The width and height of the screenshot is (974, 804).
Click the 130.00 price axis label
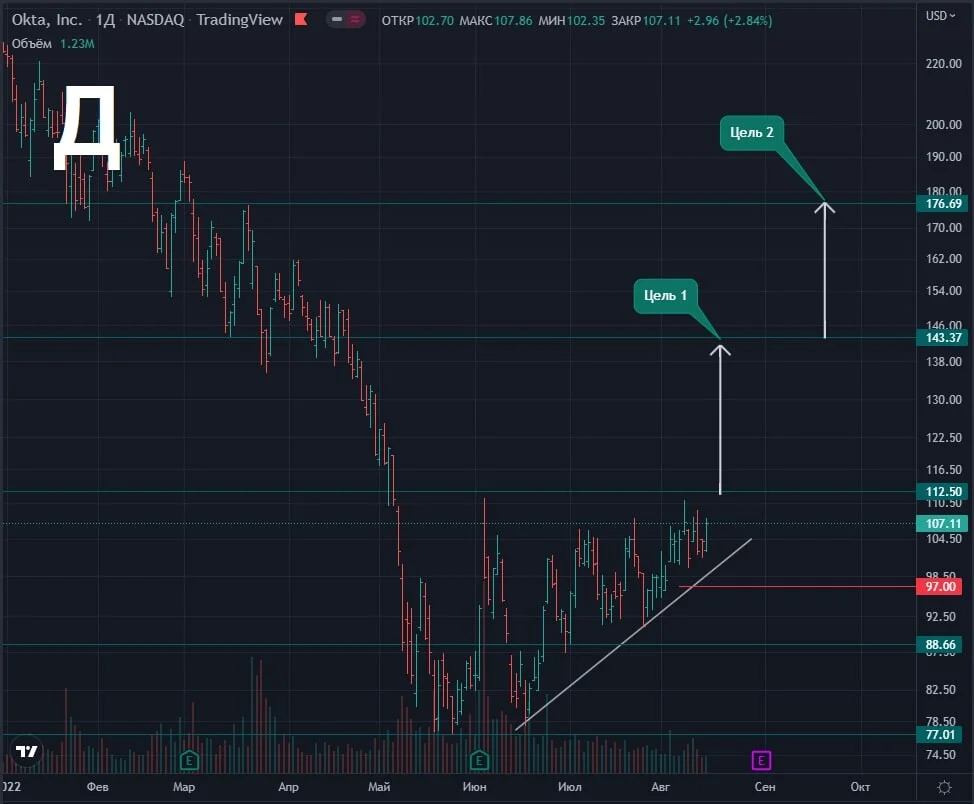[x=944, y=400]
